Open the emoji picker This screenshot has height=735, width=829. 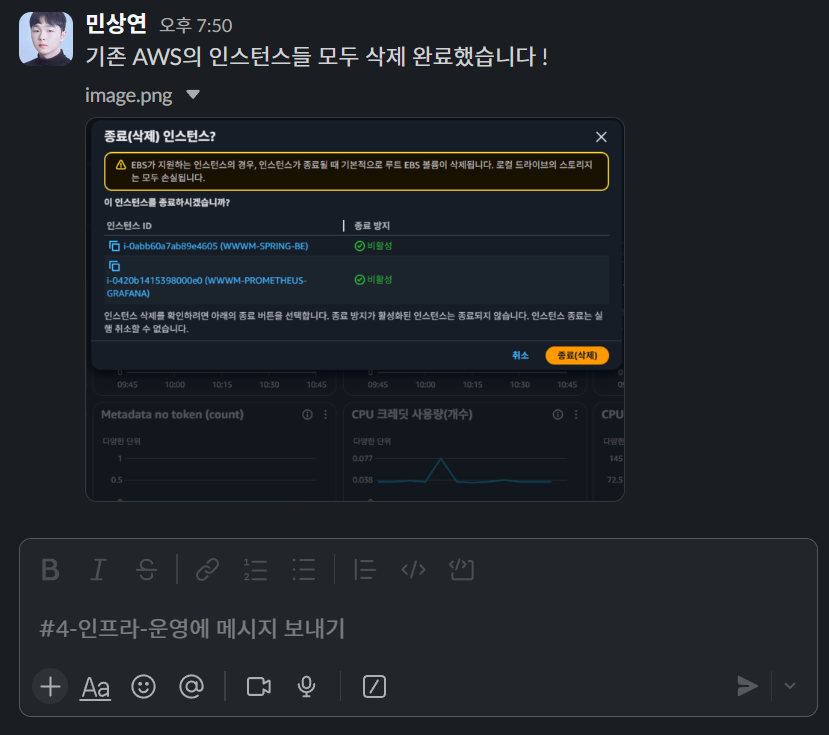[143, 686]
